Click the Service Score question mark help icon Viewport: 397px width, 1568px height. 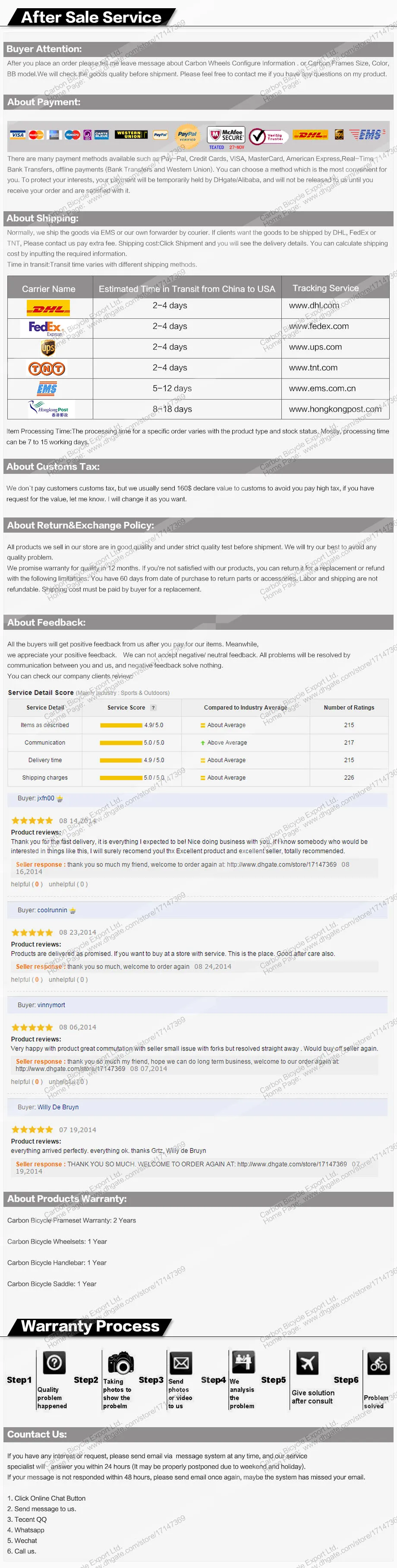click(153, 707)
